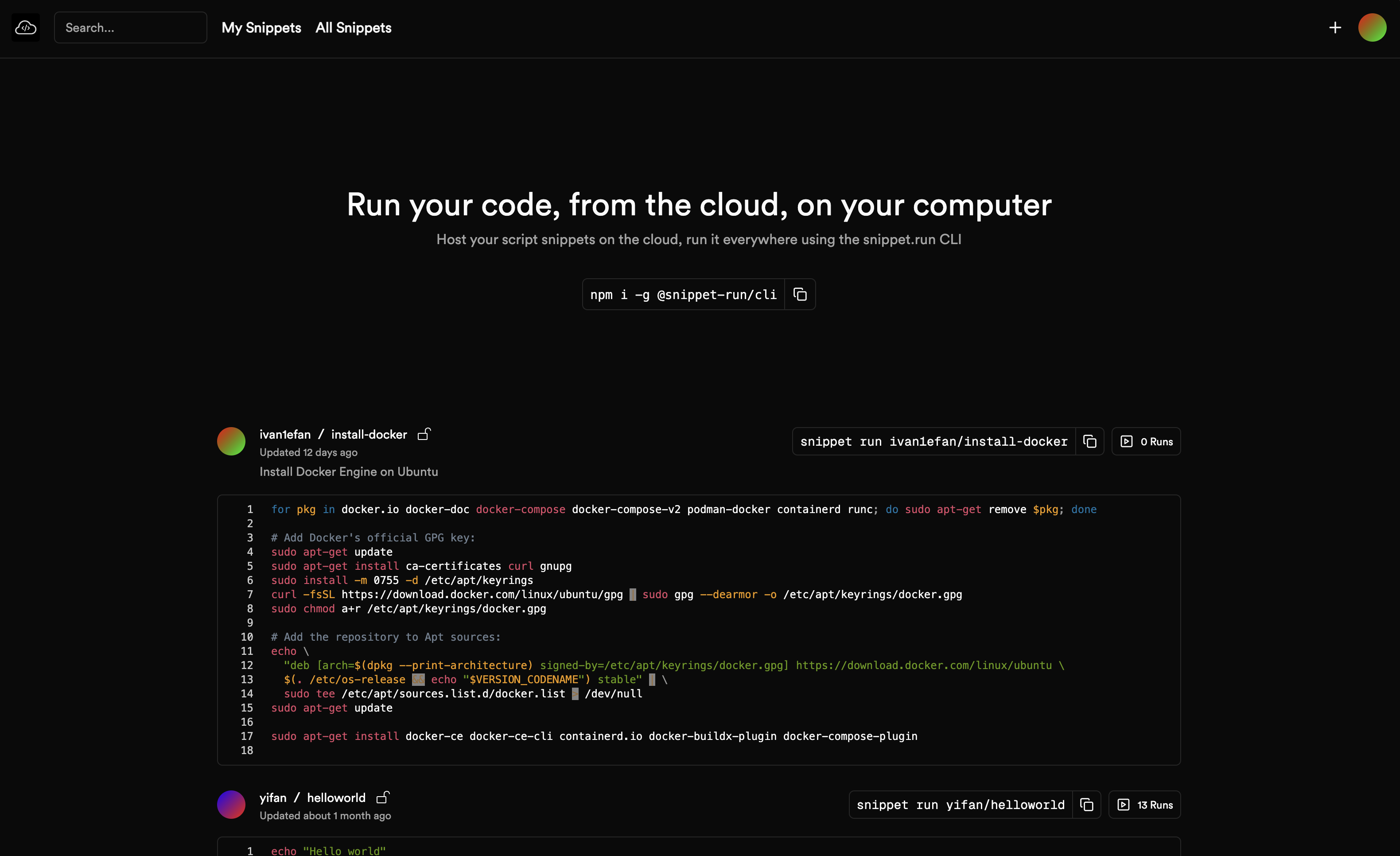Click code line "# Add the repository to Apt sources:"
This screenshot has width=1400, height=856.
[x=386, y=637]
